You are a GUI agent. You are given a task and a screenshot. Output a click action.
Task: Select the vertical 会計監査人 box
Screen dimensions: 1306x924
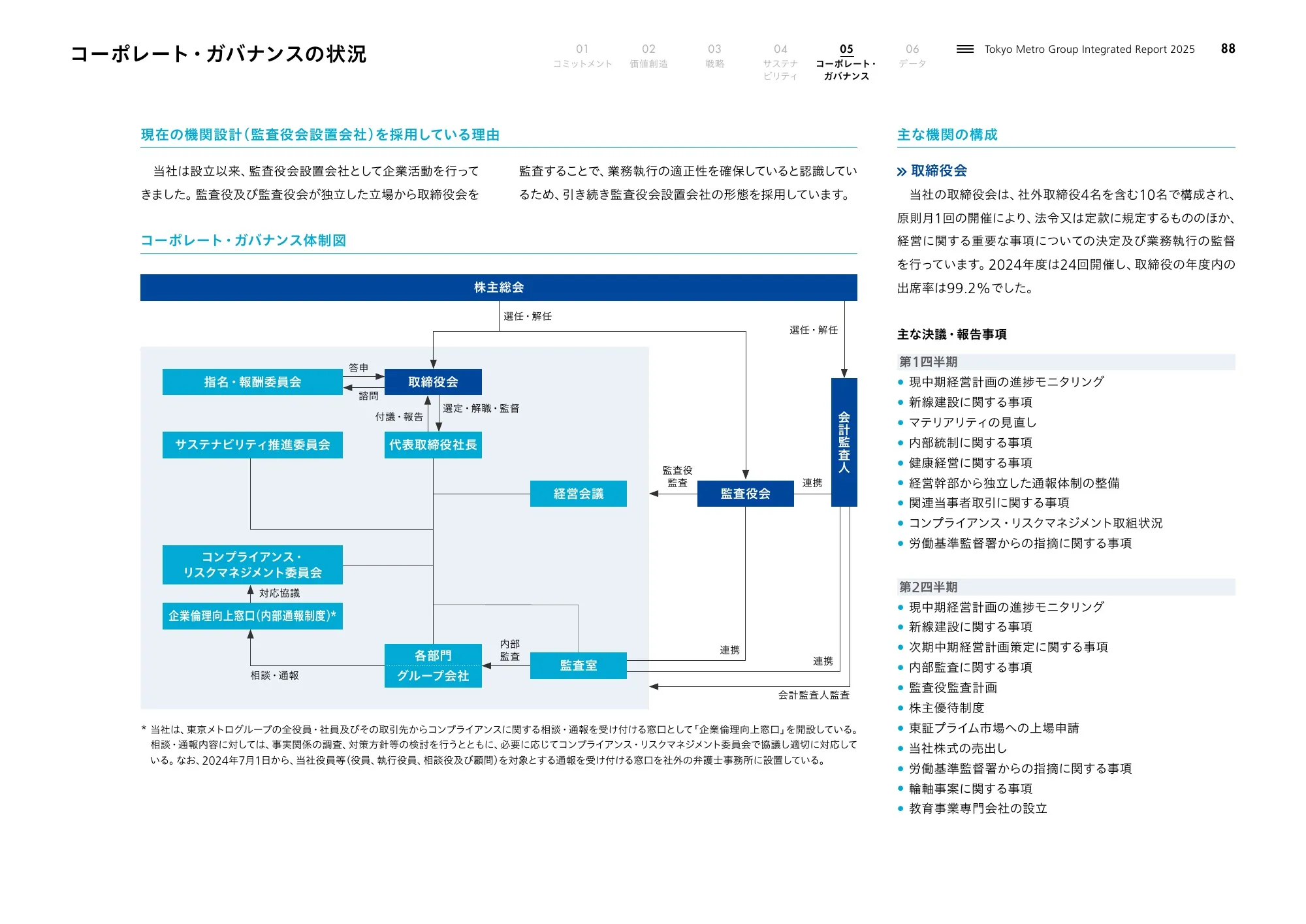(x=844, y=442)
